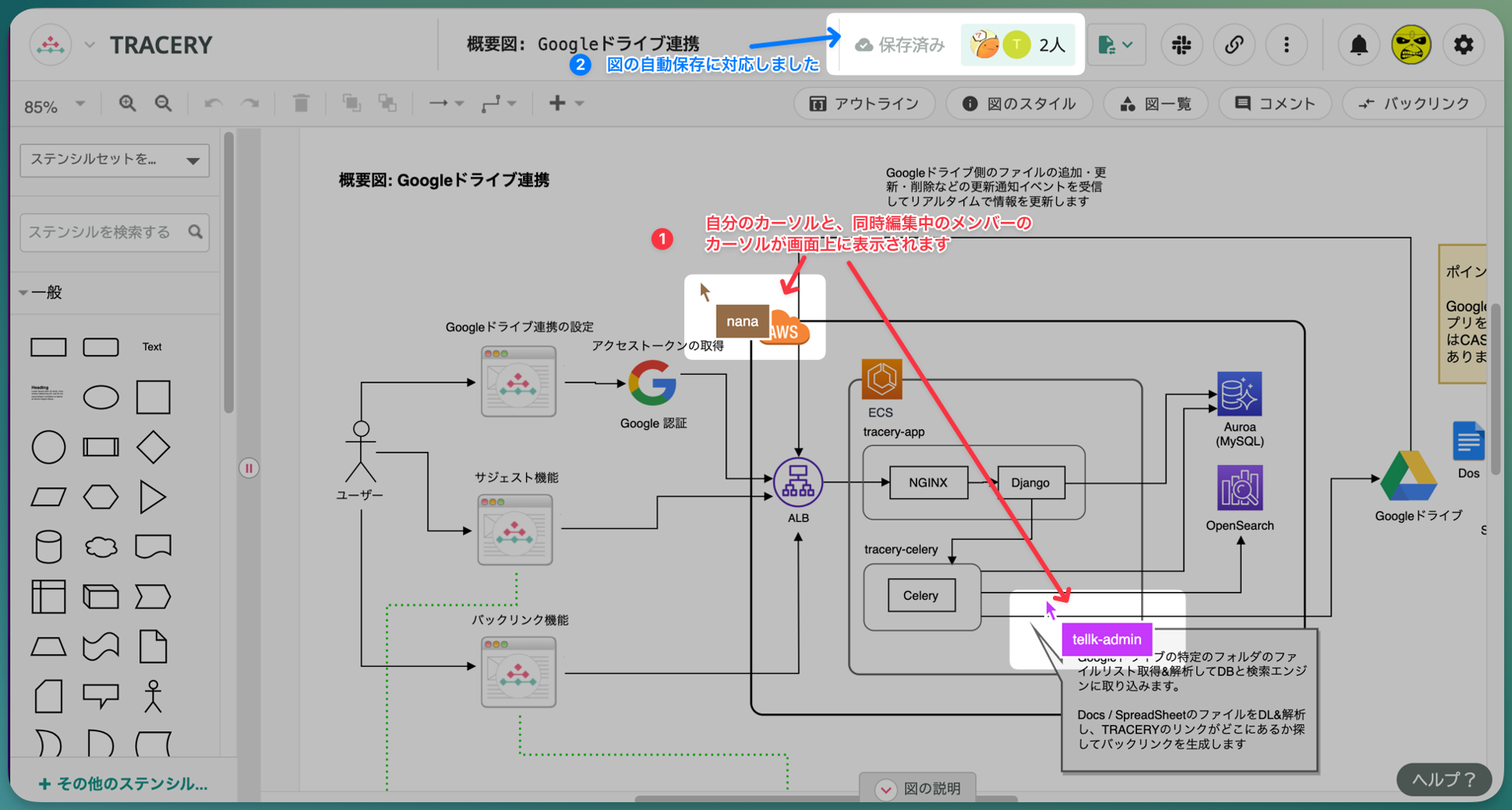Open notifications bell icon

pyautogui.click(x=1358, y=45)
